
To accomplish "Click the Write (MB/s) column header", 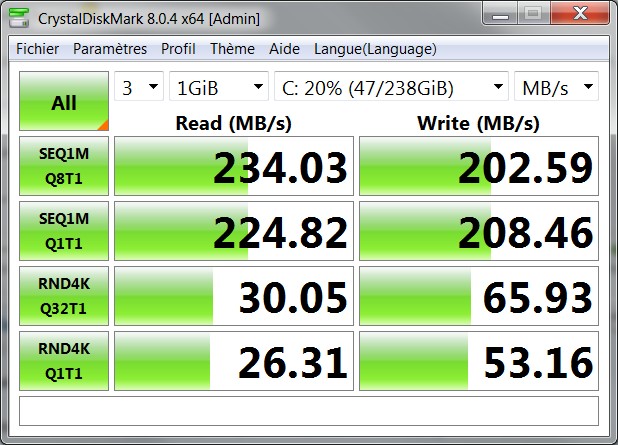I will click(478, 123).
